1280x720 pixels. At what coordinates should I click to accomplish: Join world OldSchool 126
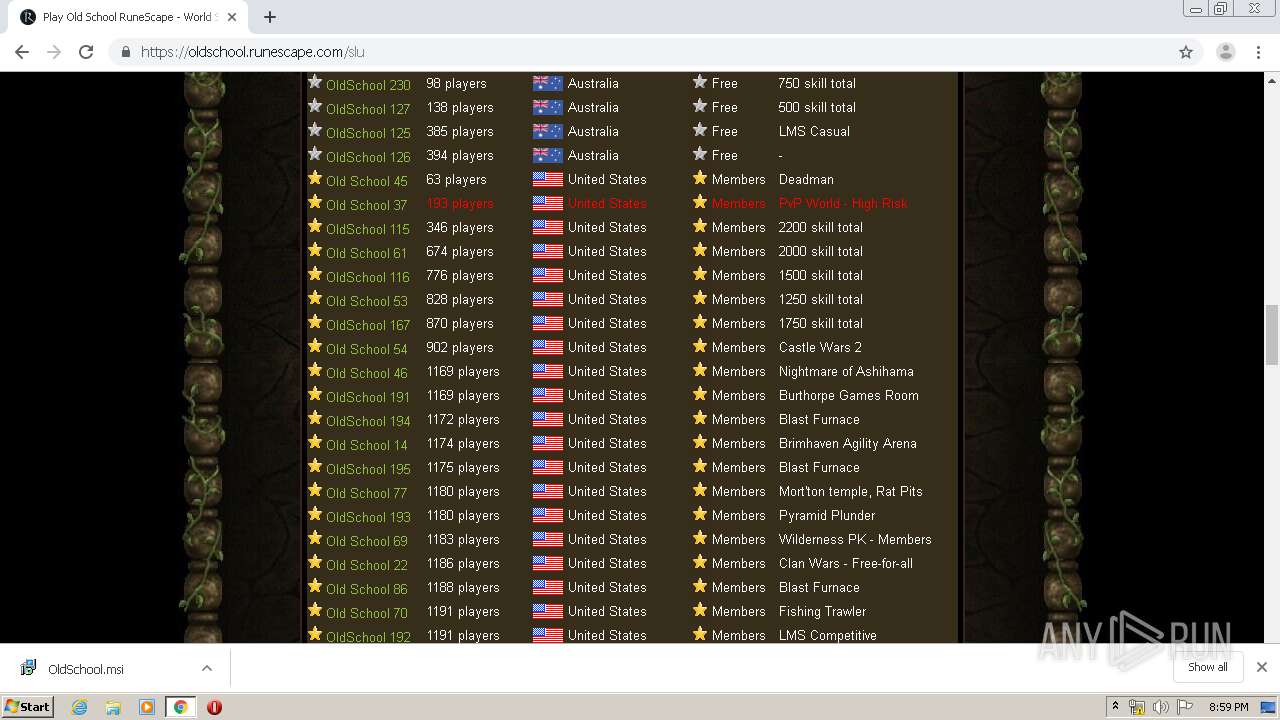pos(368,157)
